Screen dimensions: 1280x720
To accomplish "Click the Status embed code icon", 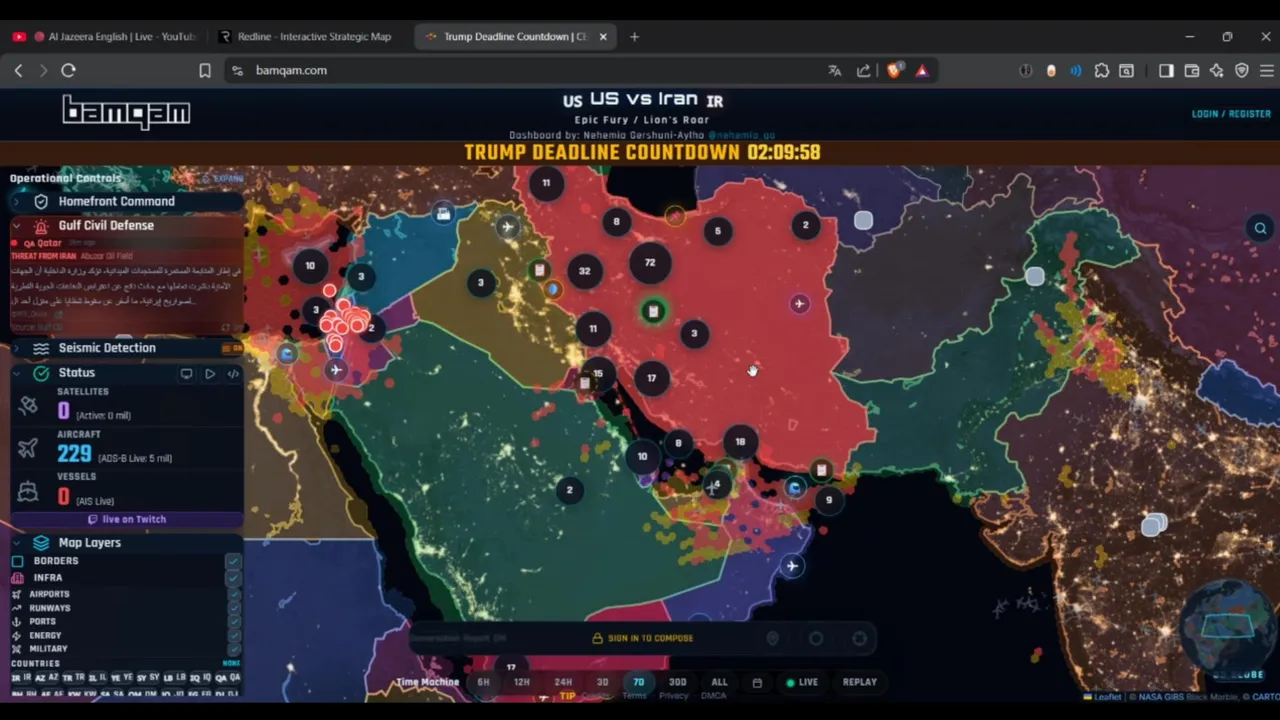I will click(x=233, y=373).
